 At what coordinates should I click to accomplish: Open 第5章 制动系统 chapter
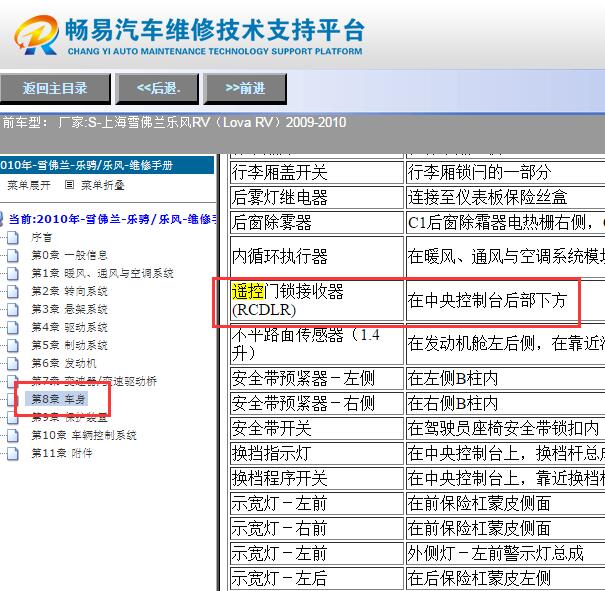coord(69,345)
